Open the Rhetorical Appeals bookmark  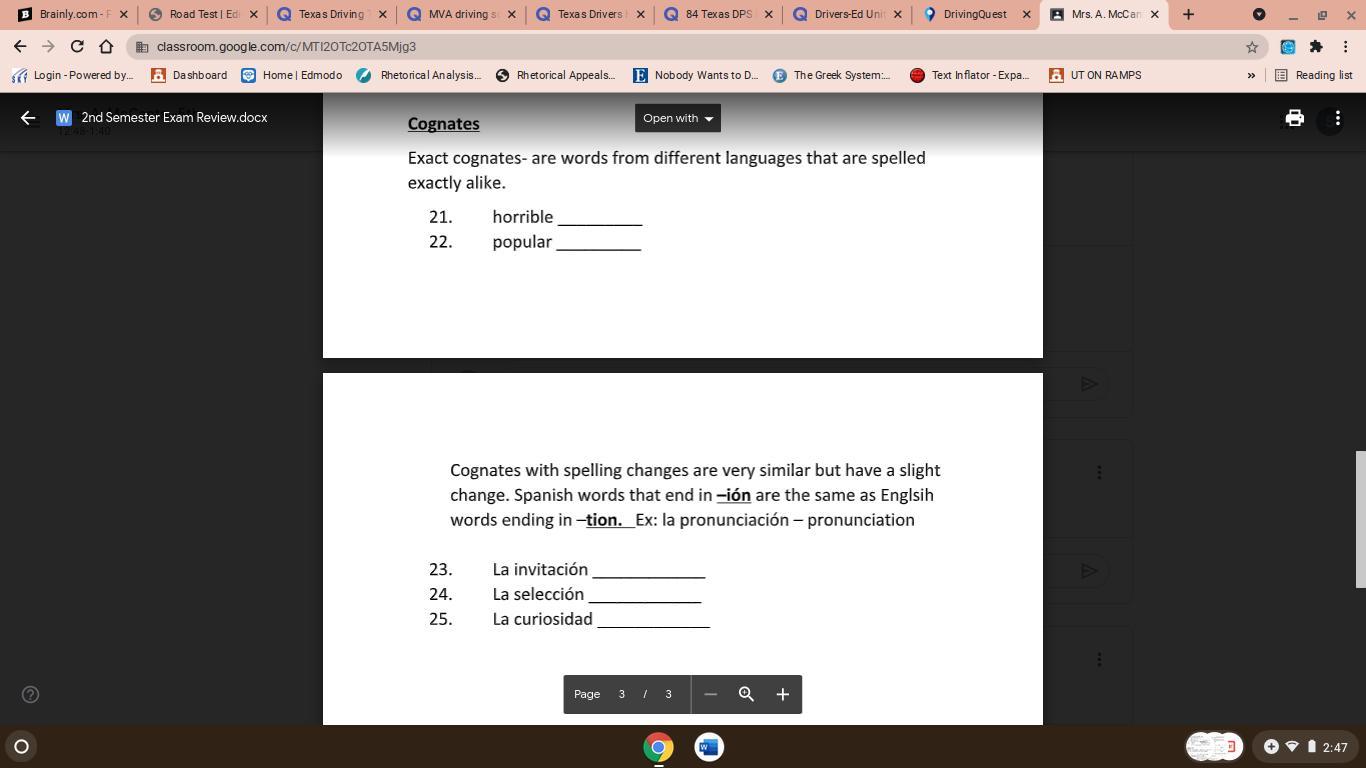556,75
